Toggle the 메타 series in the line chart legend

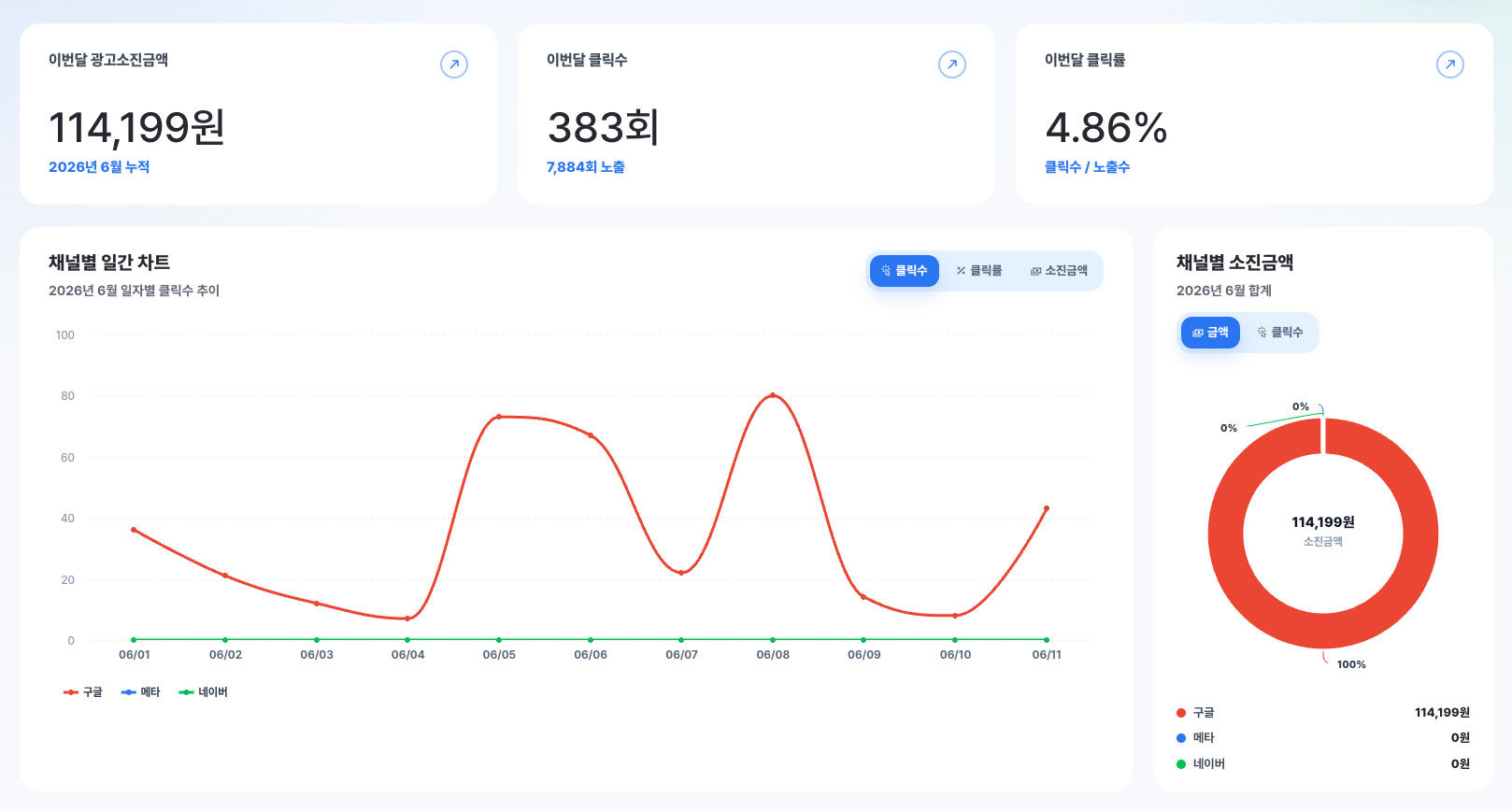click(x=141, y=692)
